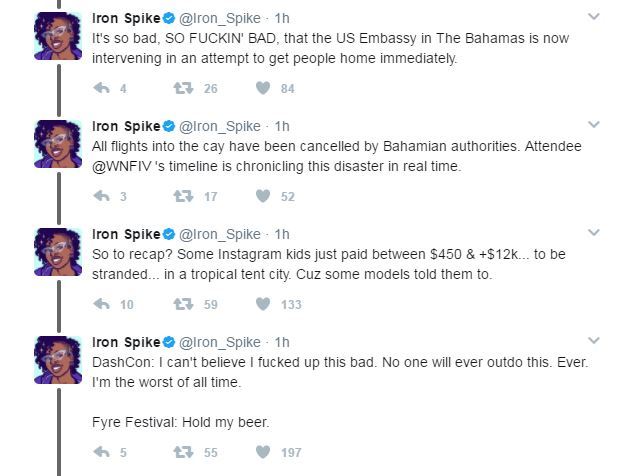Retweet the DashCon Fyre Festival tweet
632x476 pixels.
pos(183,453)
